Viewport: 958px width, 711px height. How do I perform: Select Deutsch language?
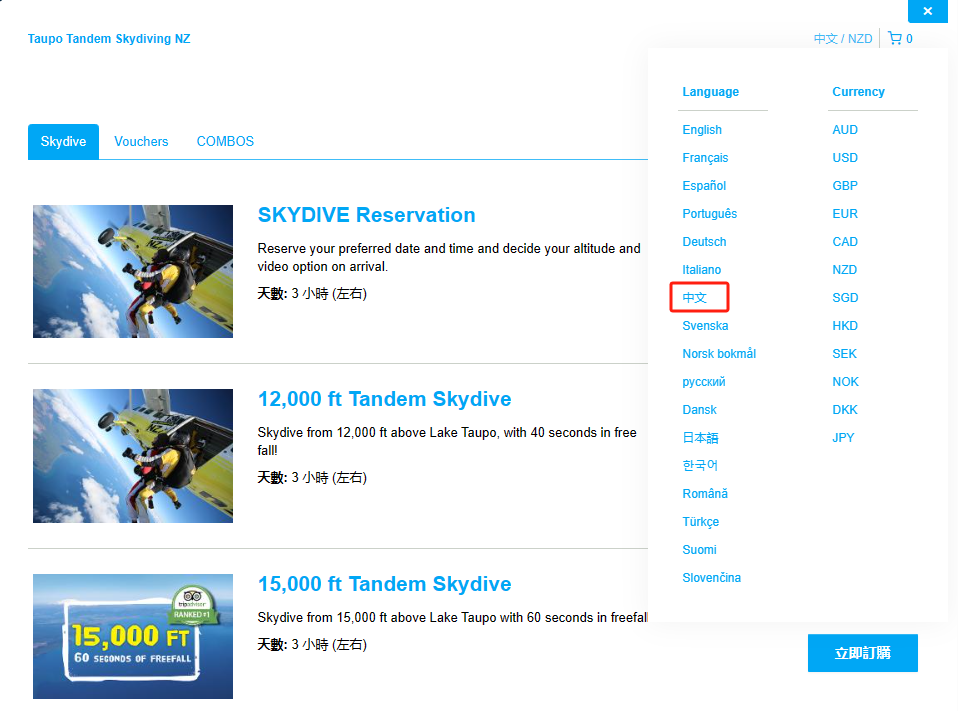tap(704, 242)
